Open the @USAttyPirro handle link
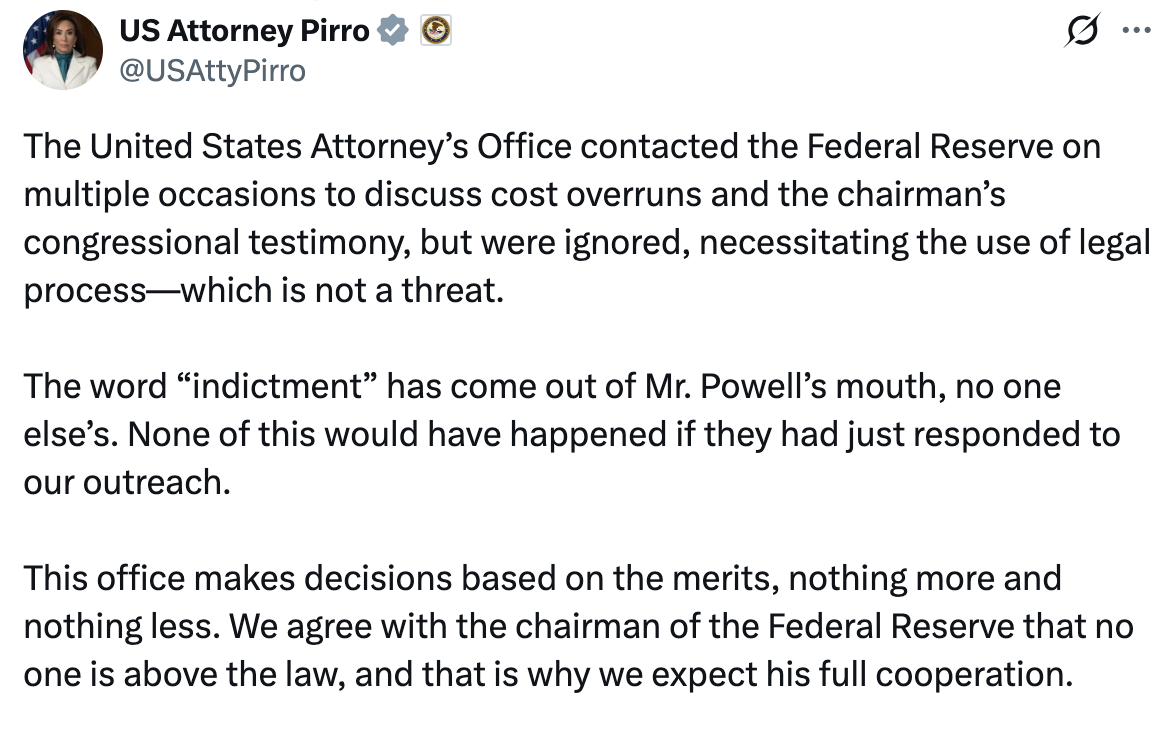This screenshot has width=1164, height=734. point(212,70)
